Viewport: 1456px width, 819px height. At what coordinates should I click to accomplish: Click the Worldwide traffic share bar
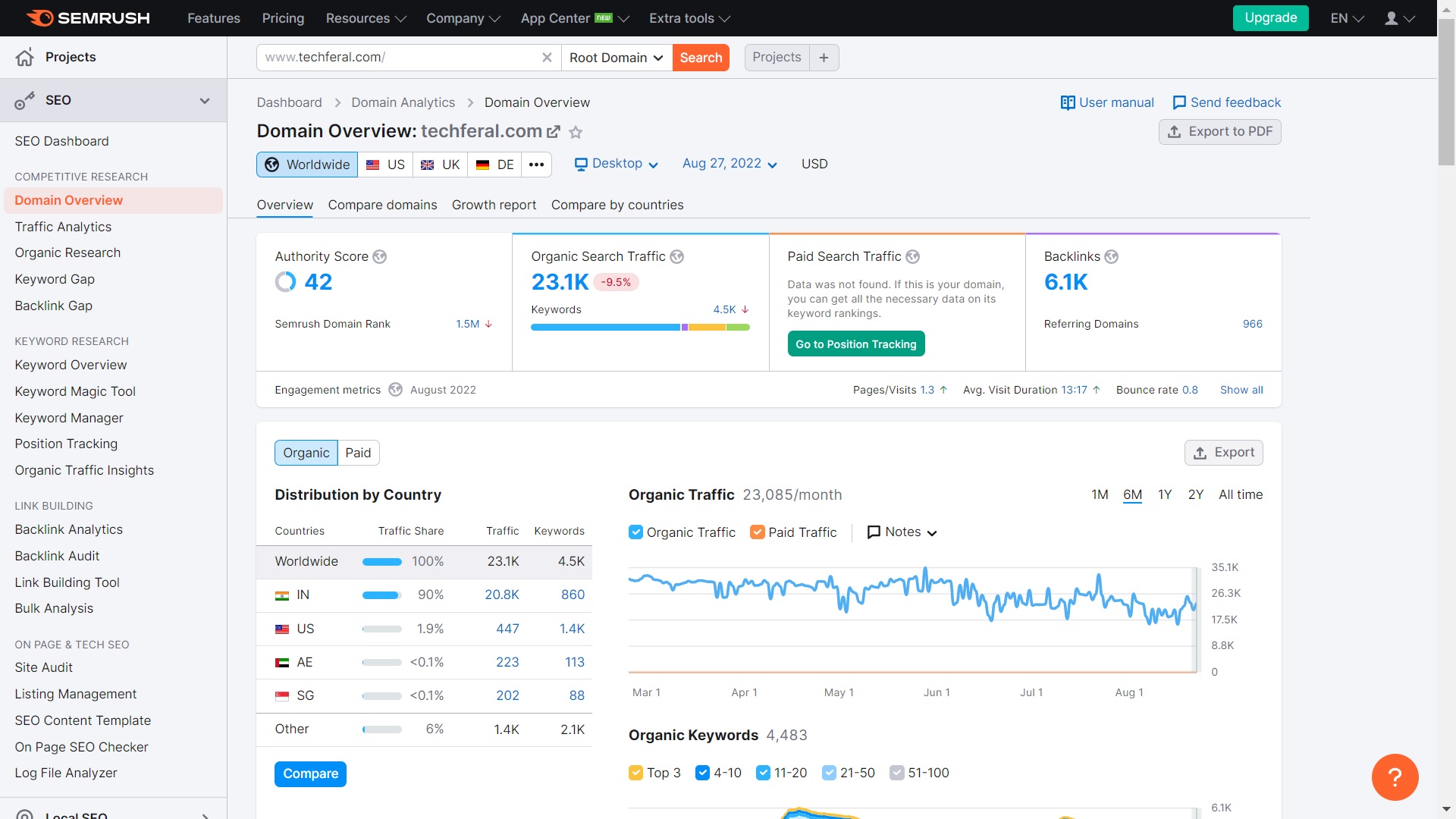pos(382,563)
